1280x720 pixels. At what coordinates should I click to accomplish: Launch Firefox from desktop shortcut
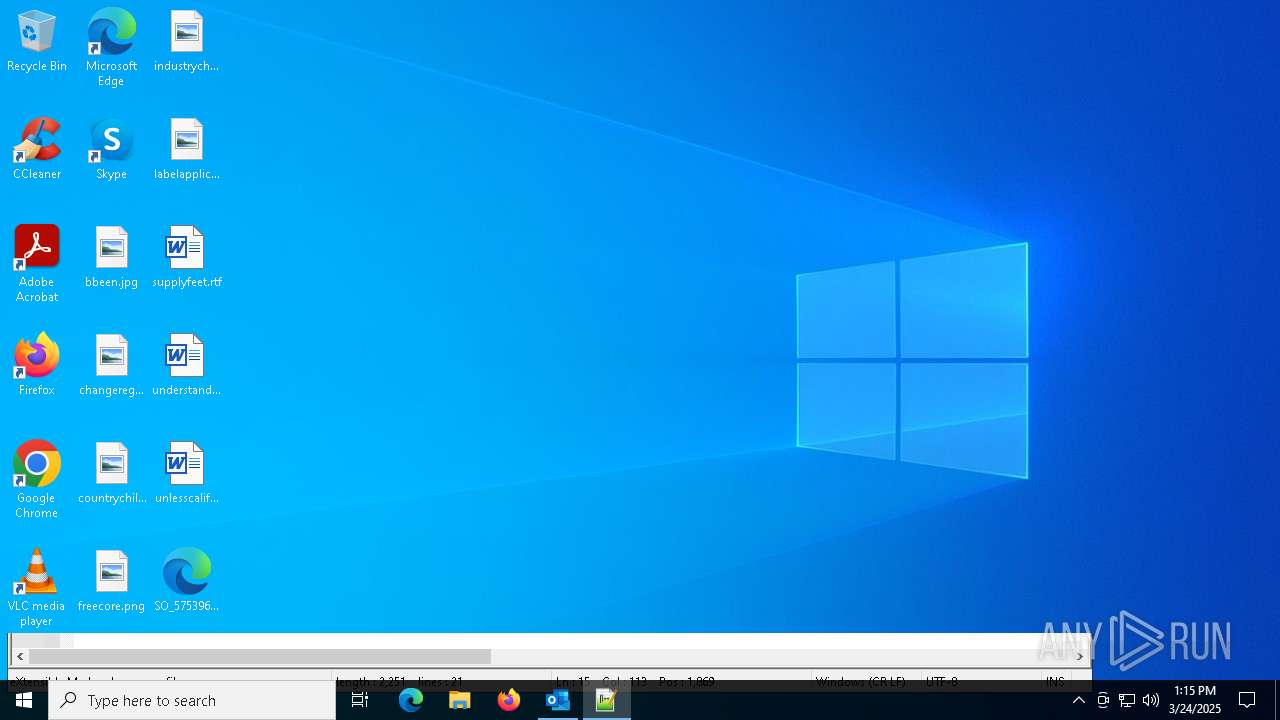(x=37, y=366)
